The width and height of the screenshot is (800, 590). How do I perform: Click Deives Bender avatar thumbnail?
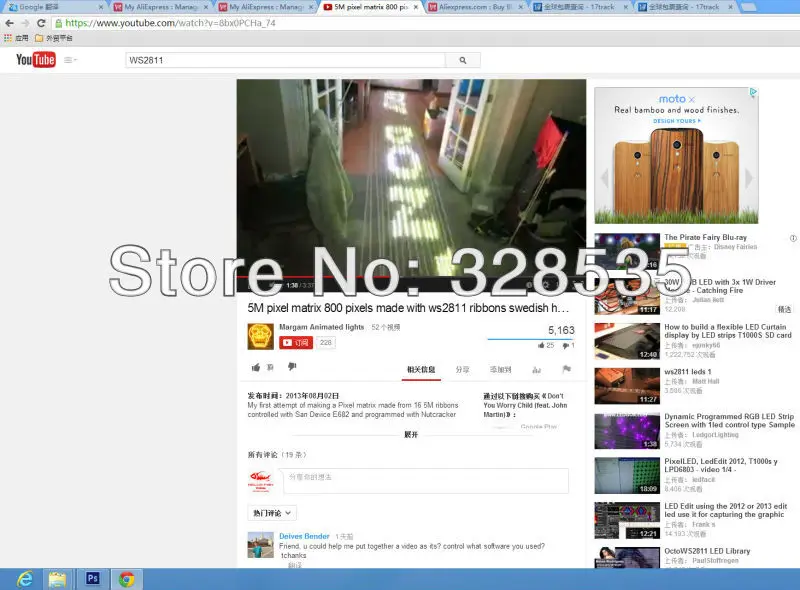261,545
